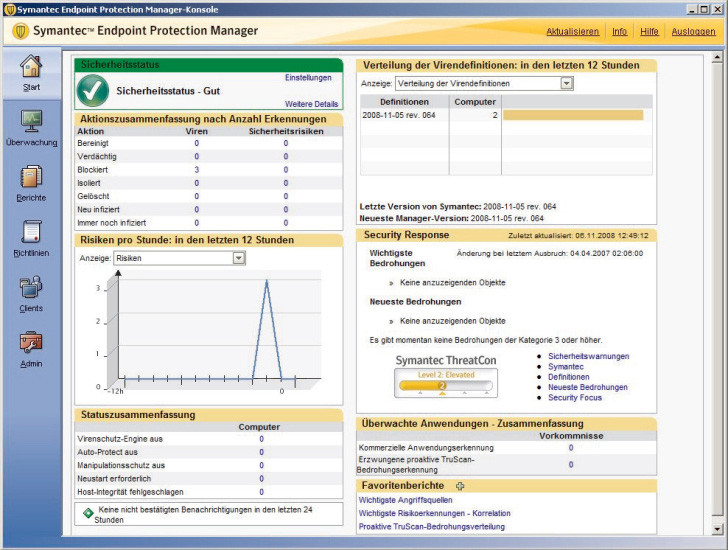Click the green diamond notification icon
Image resolution: width=728 pixels, height=550 pixels.
point(88,513)
